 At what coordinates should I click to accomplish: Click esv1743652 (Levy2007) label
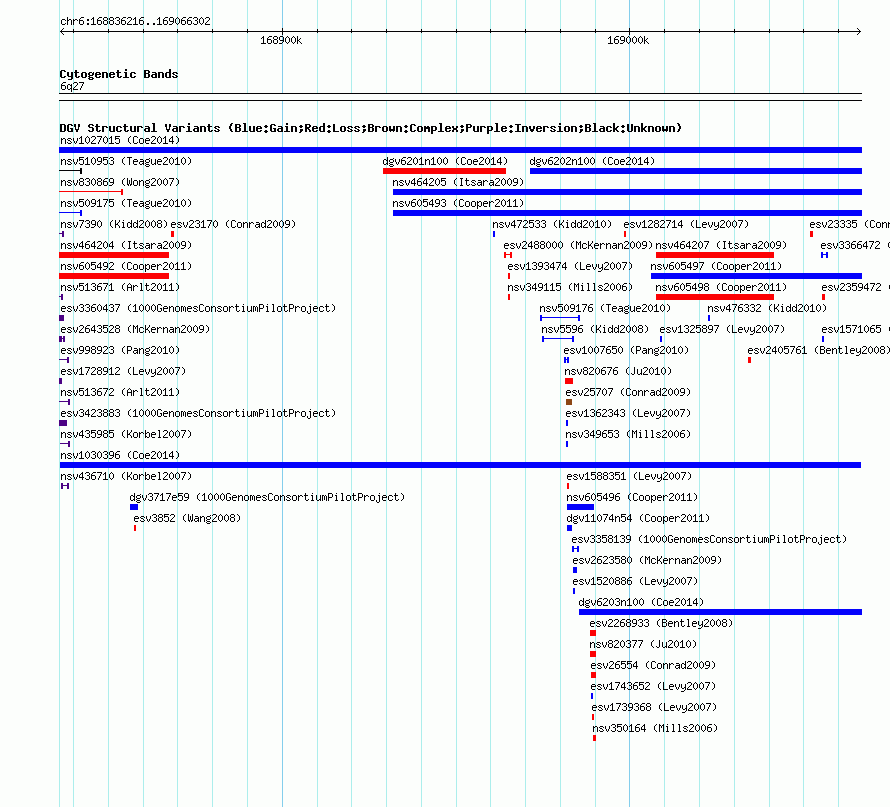click(x=653, y=686)
